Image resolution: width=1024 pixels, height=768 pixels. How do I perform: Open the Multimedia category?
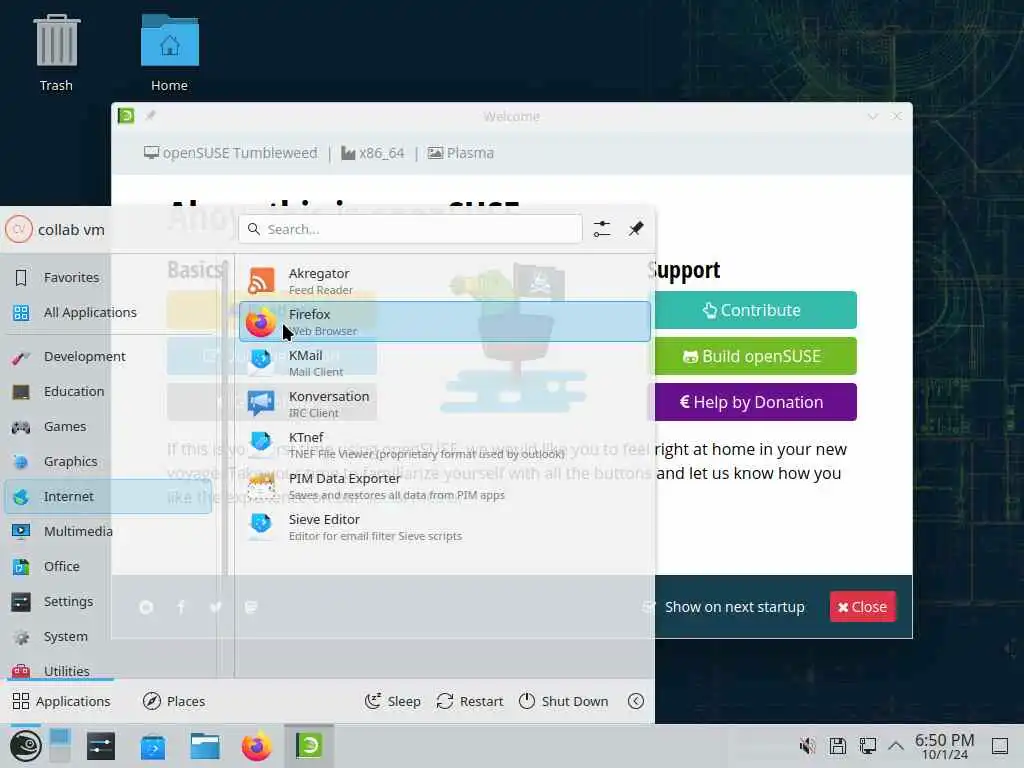click(108, 532)
